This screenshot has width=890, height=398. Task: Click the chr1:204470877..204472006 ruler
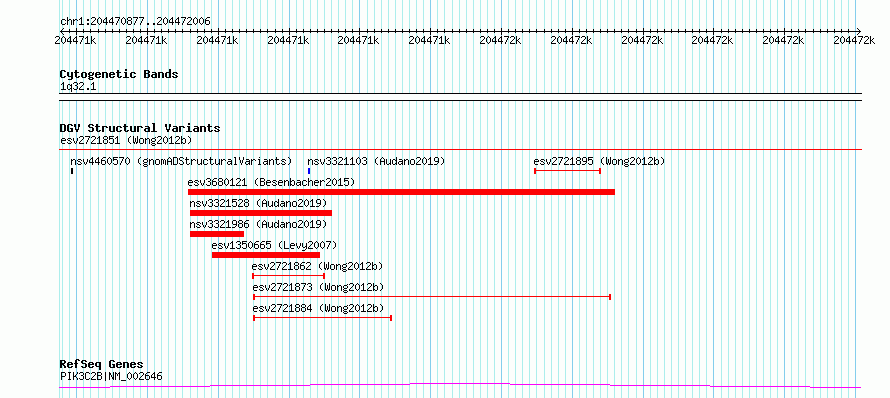tap(460, 31)
